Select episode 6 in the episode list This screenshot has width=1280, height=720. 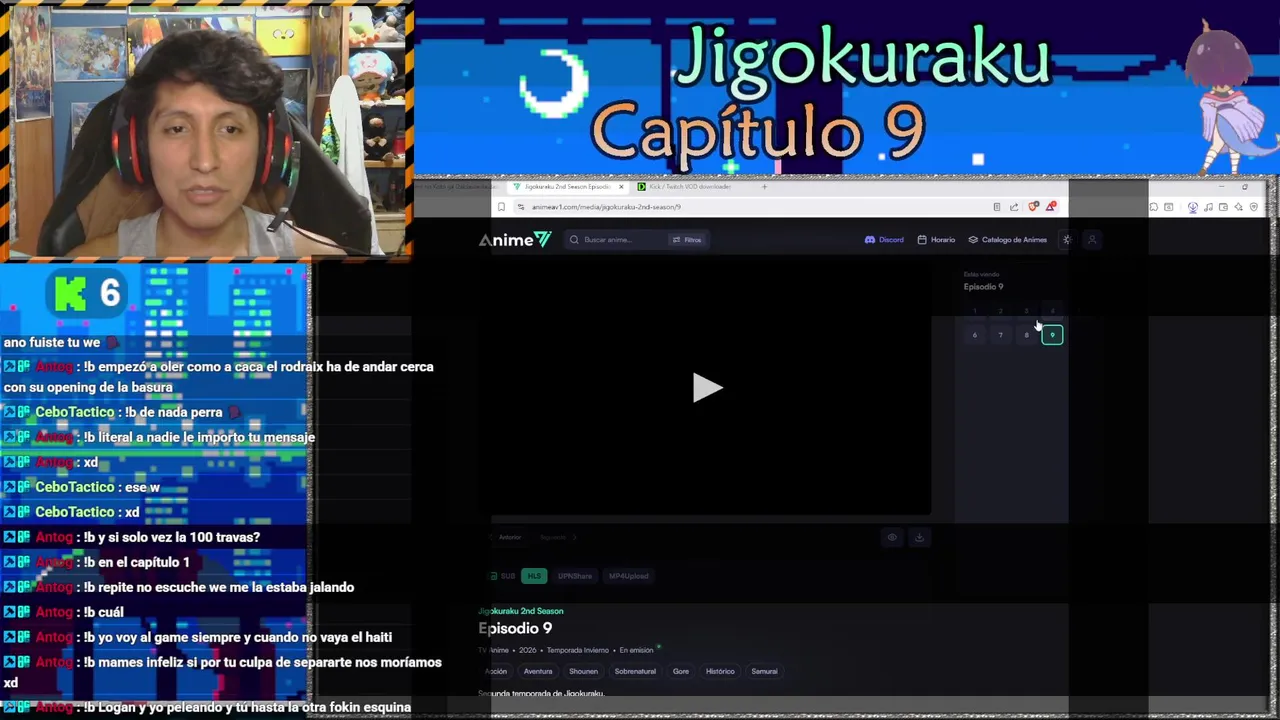pyautogui.click(x=975, y=335)
